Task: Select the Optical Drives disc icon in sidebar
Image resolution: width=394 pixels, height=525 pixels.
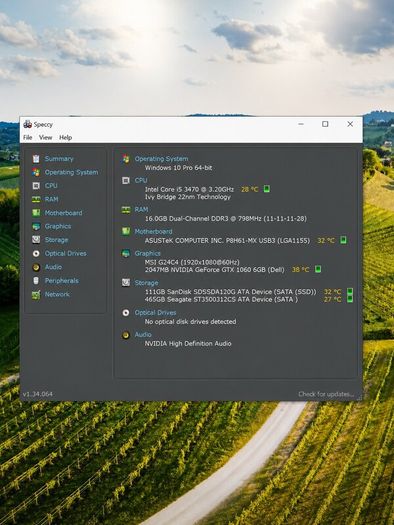Action: 36,253
